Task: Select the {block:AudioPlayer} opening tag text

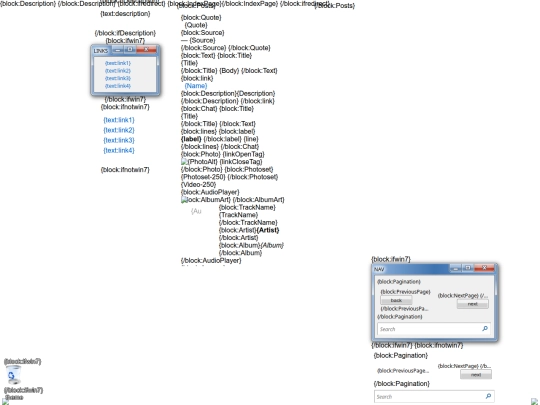Action: tap(210, 192)
